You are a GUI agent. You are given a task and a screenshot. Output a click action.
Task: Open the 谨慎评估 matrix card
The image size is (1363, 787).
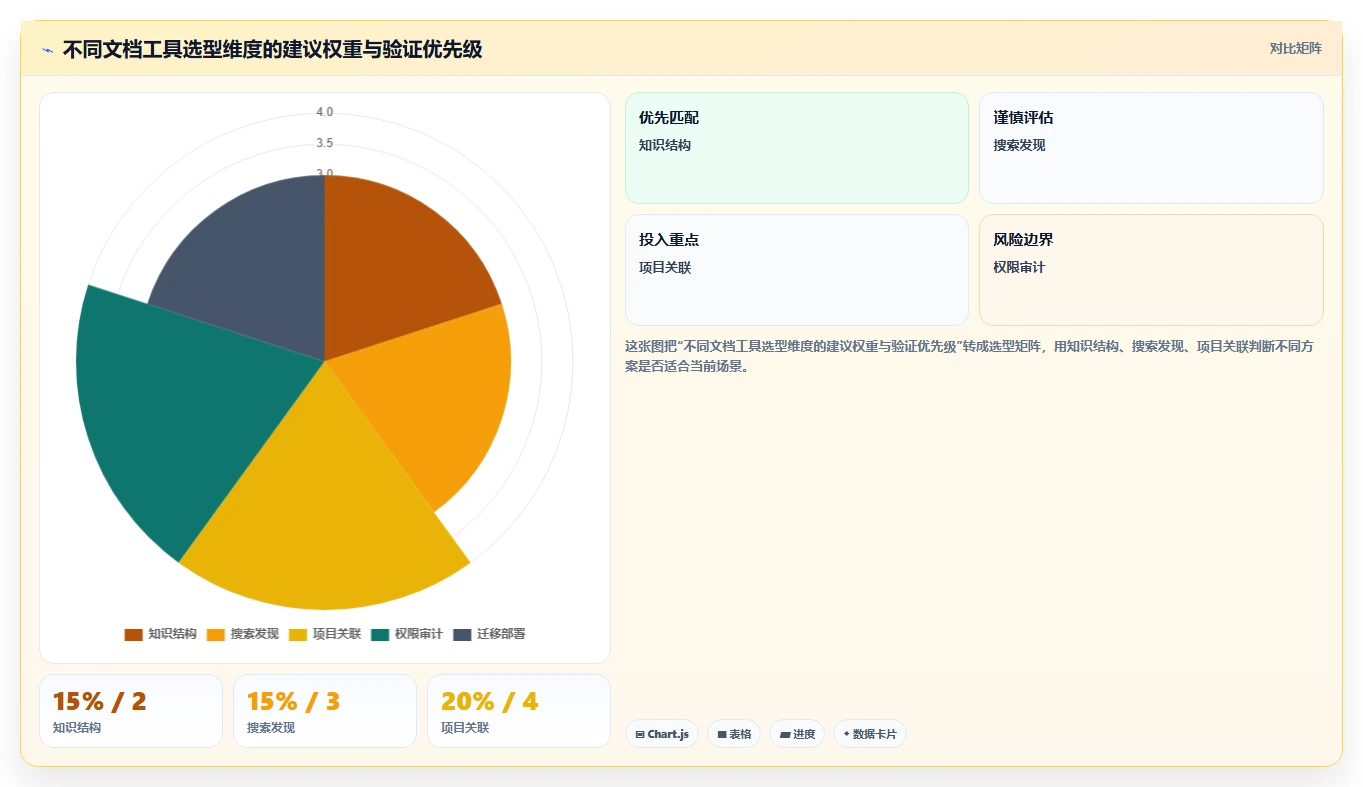[1151, 148]
